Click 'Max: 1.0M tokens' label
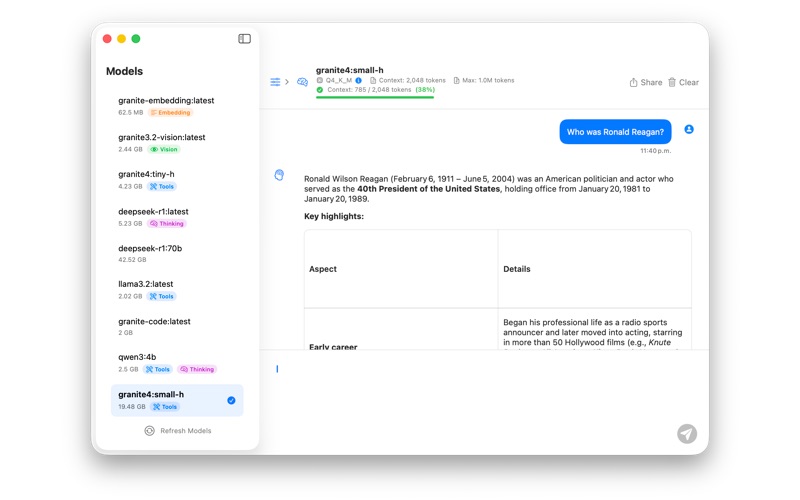 click(x=484, y=81)
